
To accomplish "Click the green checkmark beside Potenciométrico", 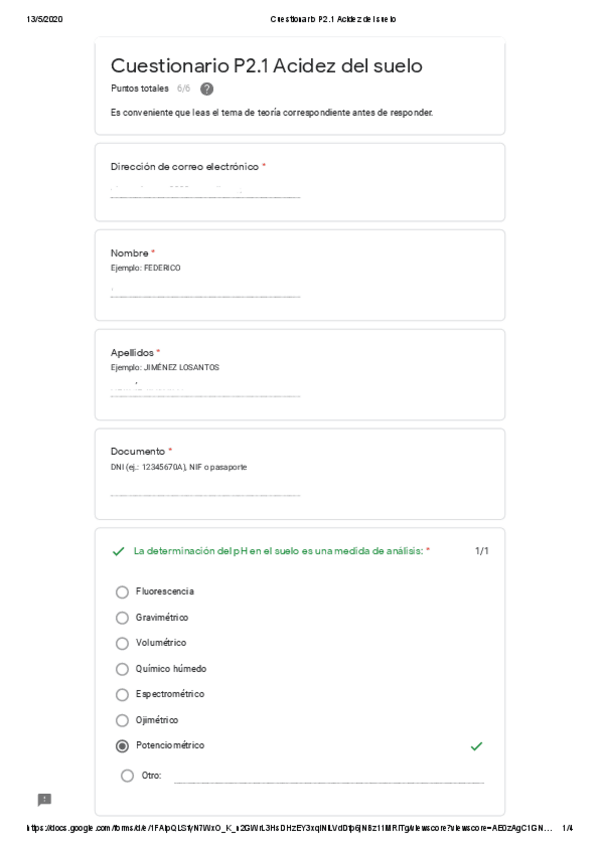I will tap(476, 746).
